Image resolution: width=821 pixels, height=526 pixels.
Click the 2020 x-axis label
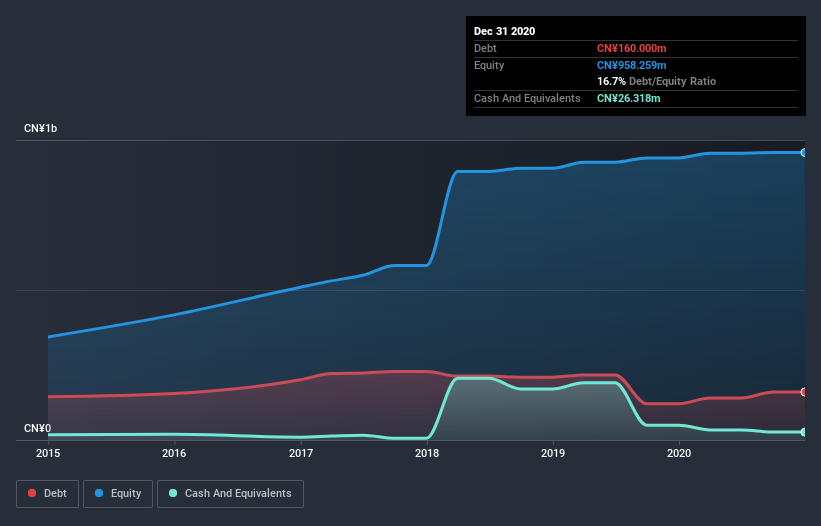pyautogui.click(x=679, y=453)
